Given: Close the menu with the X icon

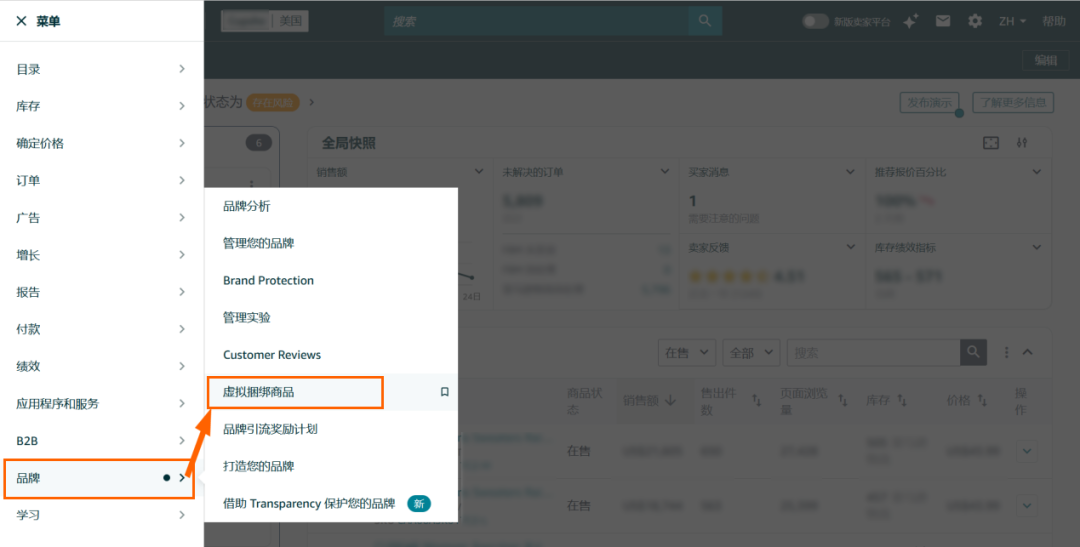Looking at the screenshot, I should (x=21, y=21).
